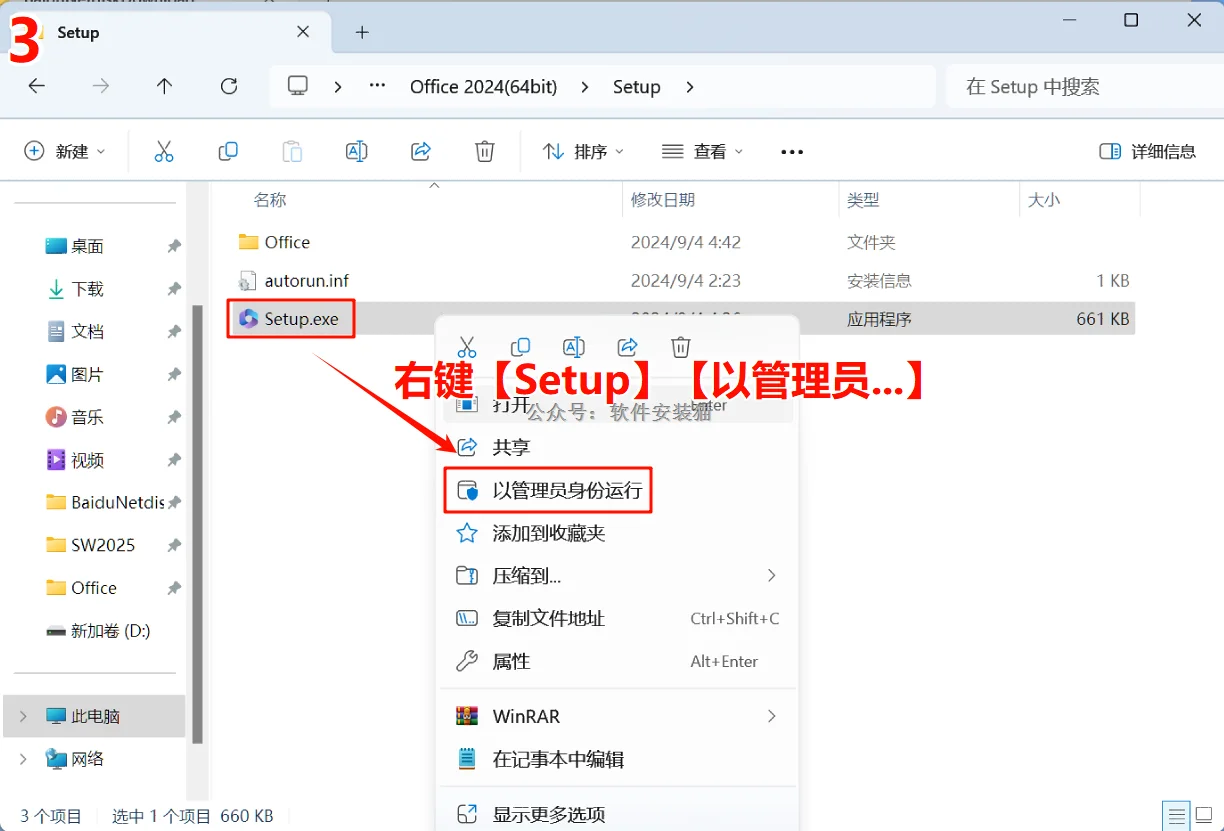This screenshot has width=1224, height=831.
Task: Select the Rename icon in the toolbar
Action: [356, 151]
